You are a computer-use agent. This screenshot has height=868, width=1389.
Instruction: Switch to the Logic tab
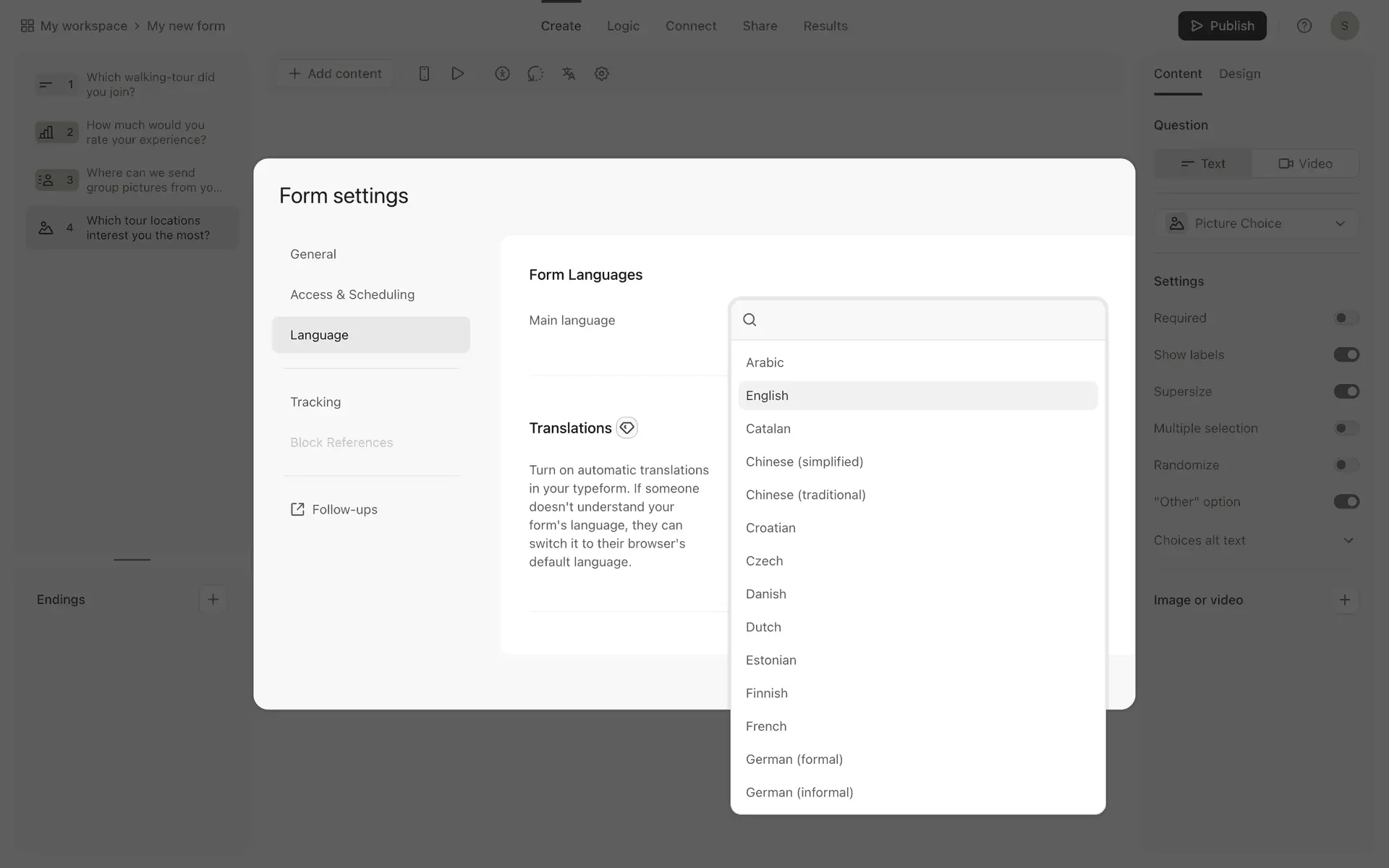[623, 26]
